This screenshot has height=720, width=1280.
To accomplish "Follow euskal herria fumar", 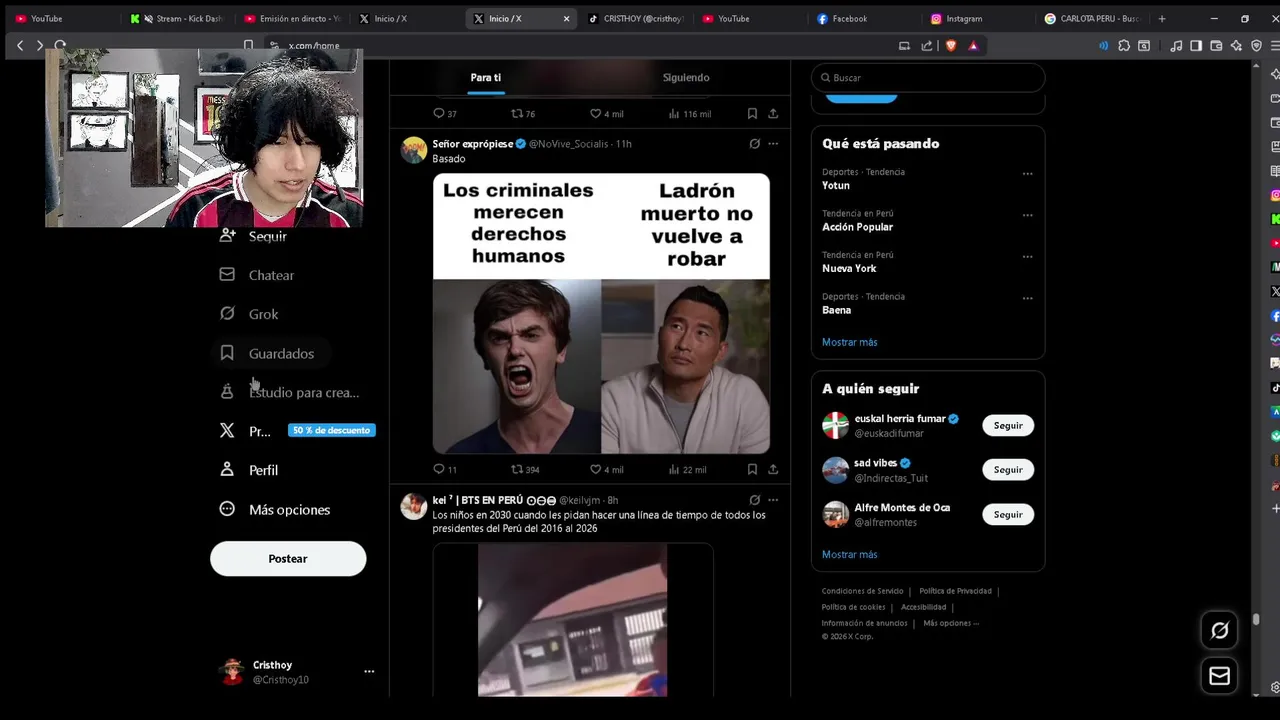I will 1008,425.
